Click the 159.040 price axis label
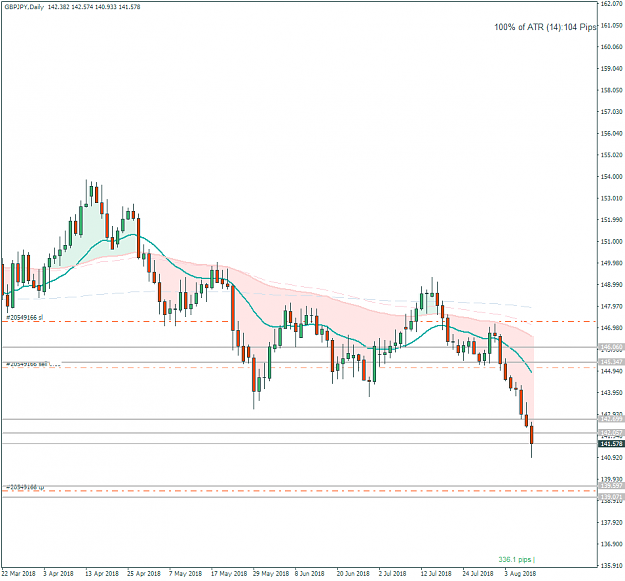 611,69
